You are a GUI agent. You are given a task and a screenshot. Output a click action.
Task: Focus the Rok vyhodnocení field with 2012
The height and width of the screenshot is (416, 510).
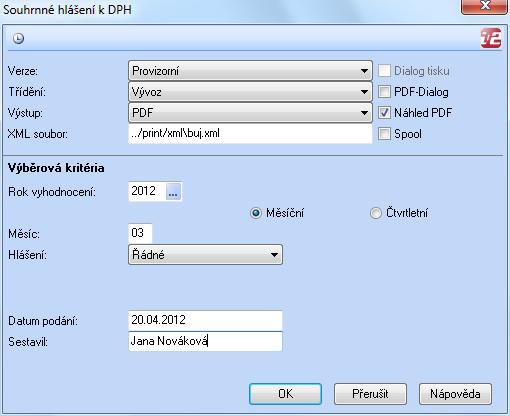click(147, 191)
